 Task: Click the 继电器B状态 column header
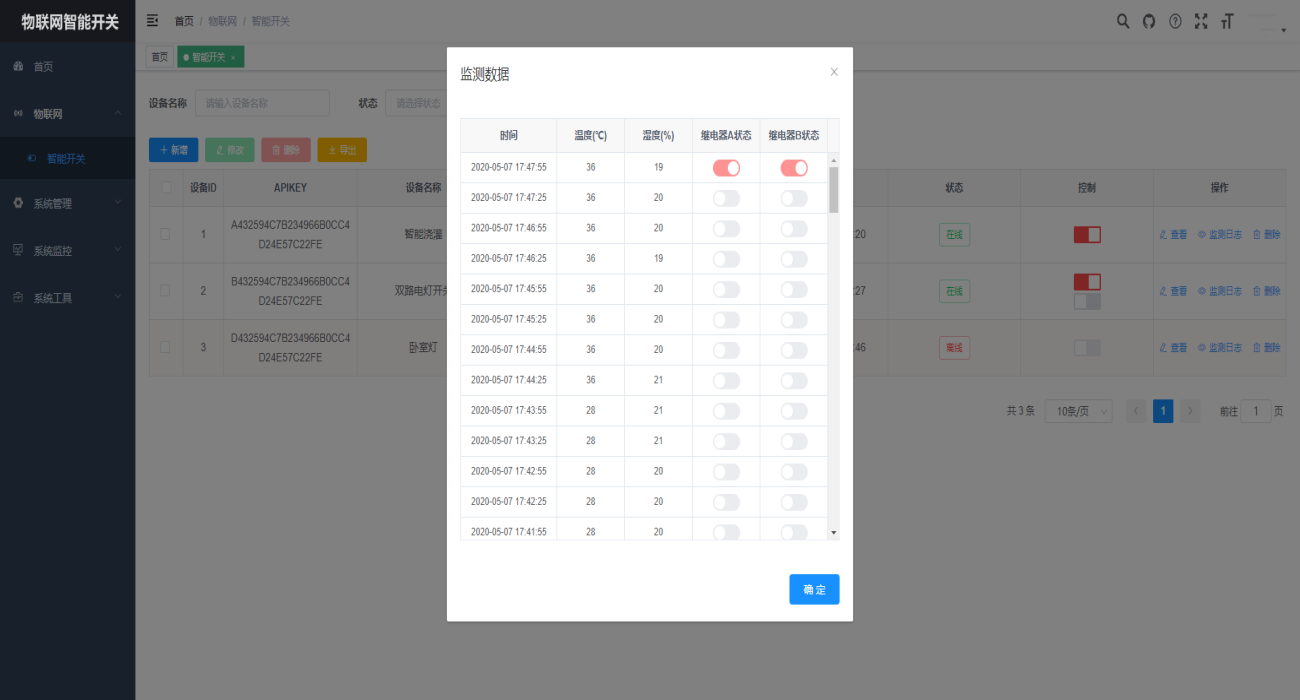tap(794, 136)
